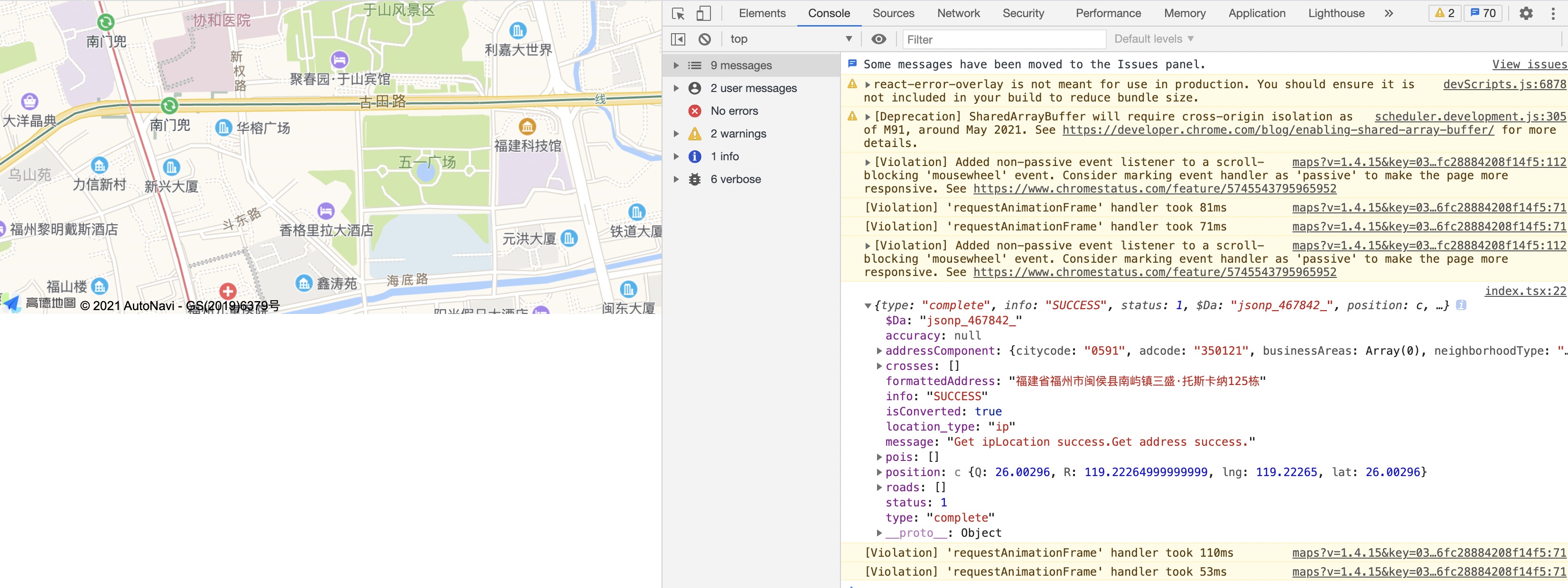Expand the addressComponent object property

click(x=879, y=351)
